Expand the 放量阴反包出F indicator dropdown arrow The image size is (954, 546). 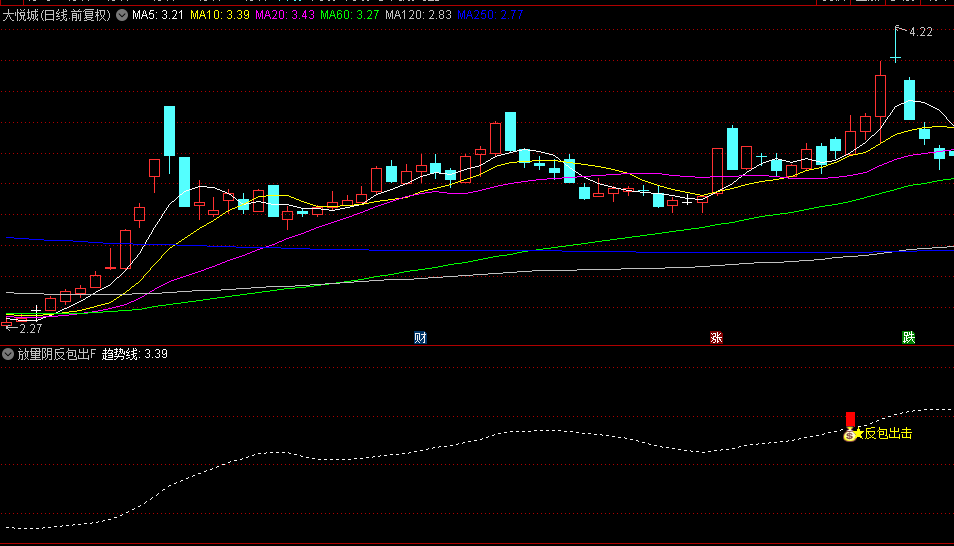pos(8,354)
